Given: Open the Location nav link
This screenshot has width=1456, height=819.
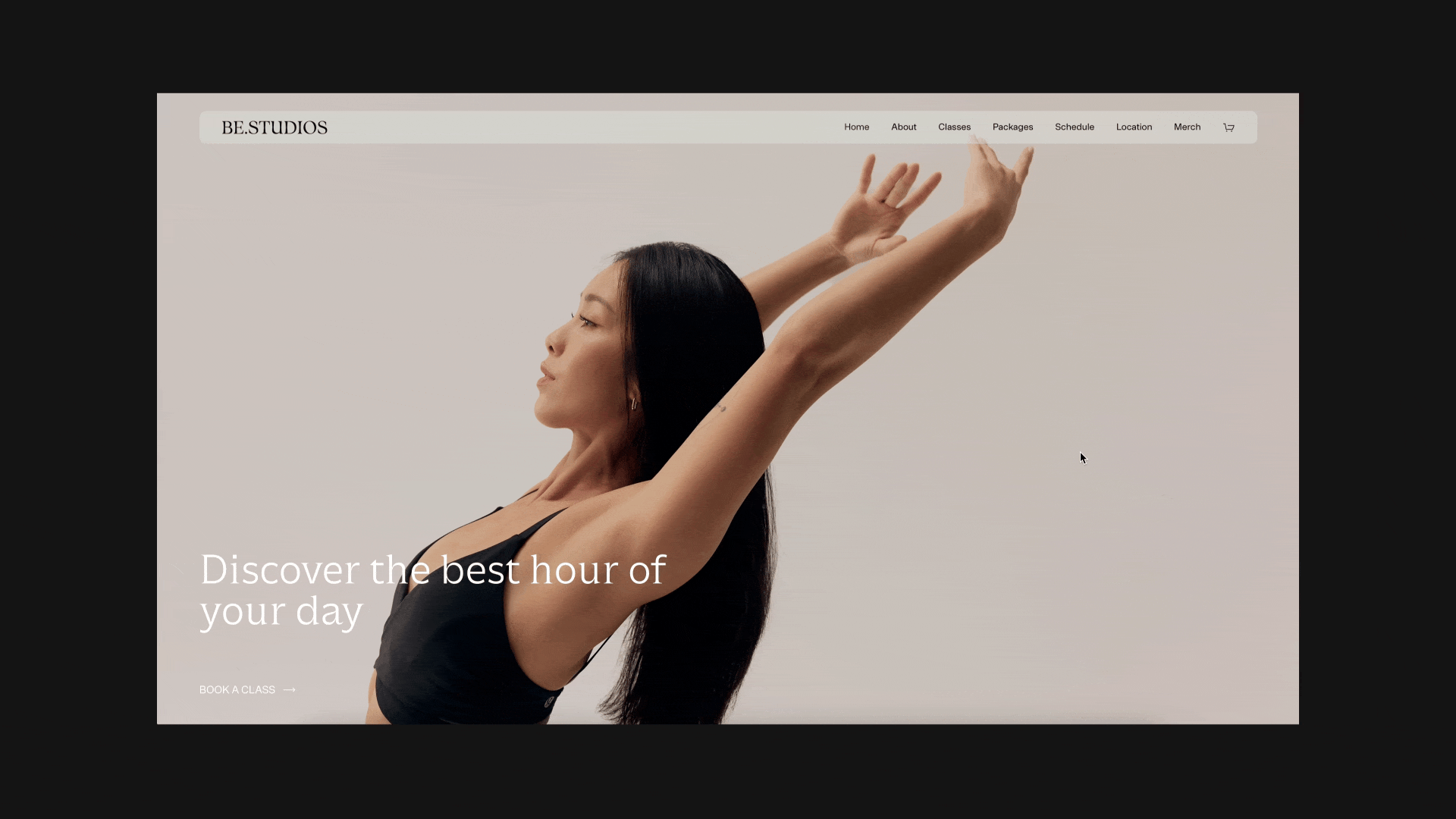Looking at the screenshot, I should click(1134, 127).
